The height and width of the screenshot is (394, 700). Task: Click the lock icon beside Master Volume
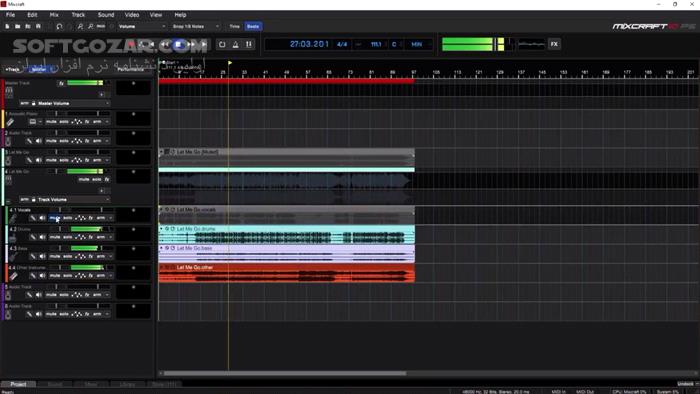pyautogui.click(x=33, y=104)
